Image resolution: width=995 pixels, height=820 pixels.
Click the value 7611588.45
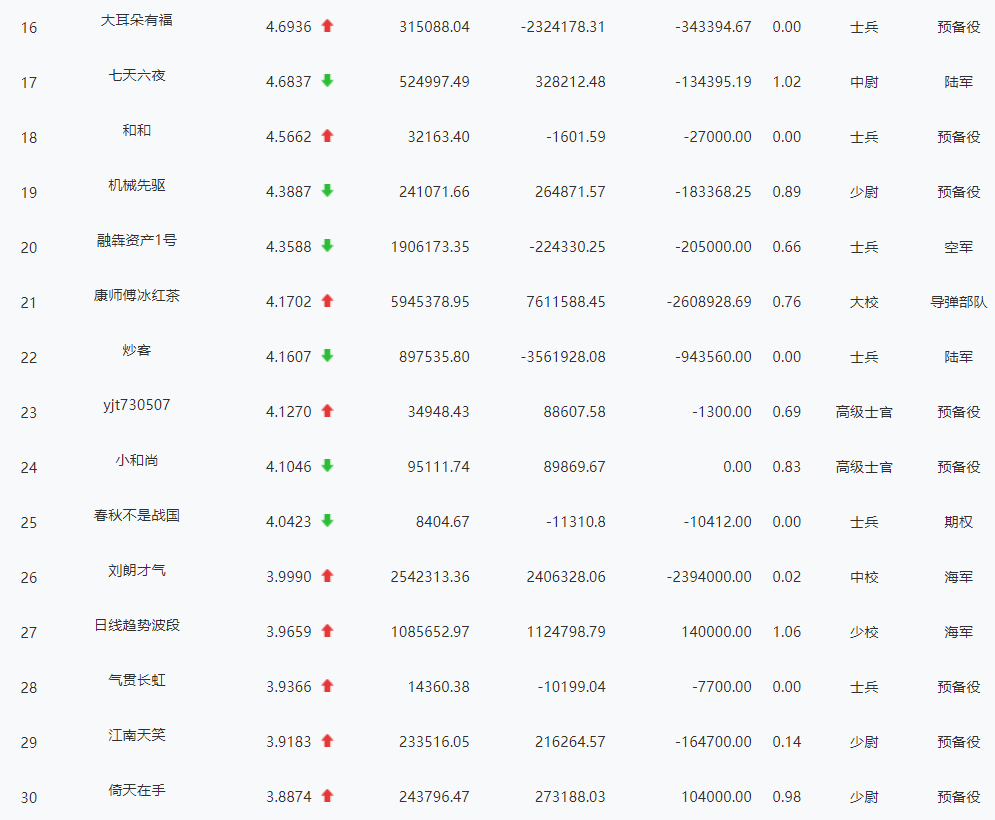pyautogui.click(x=566, y=302)
